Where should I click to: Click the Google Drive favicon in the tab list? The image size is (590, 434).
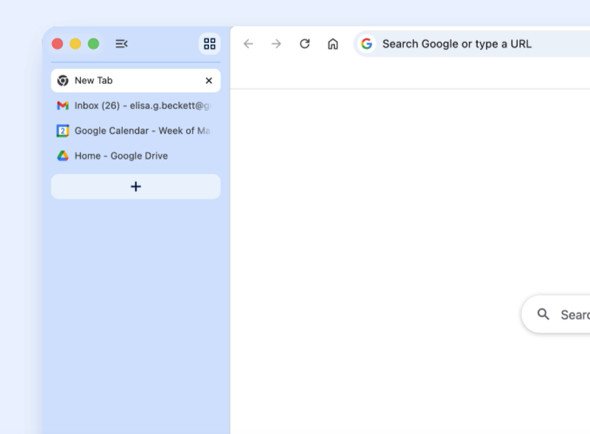pos(63,156)
